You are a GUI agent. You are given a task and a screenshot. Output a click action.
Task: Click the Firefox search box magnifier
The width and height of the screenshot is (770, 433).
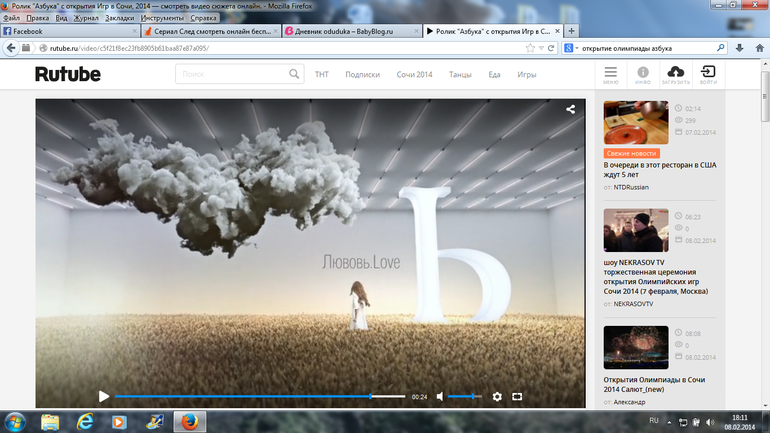tap(720, 48)
